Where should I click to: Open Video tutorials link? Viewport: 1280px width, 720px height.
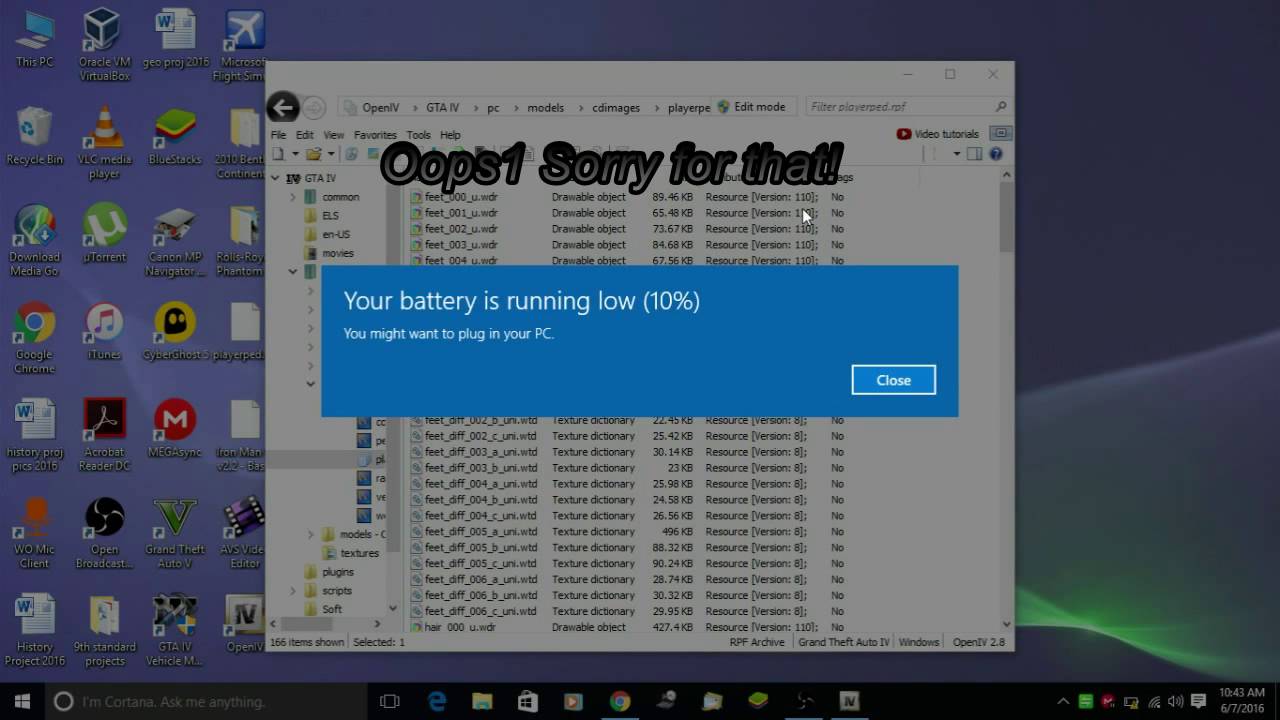[938, 134]
